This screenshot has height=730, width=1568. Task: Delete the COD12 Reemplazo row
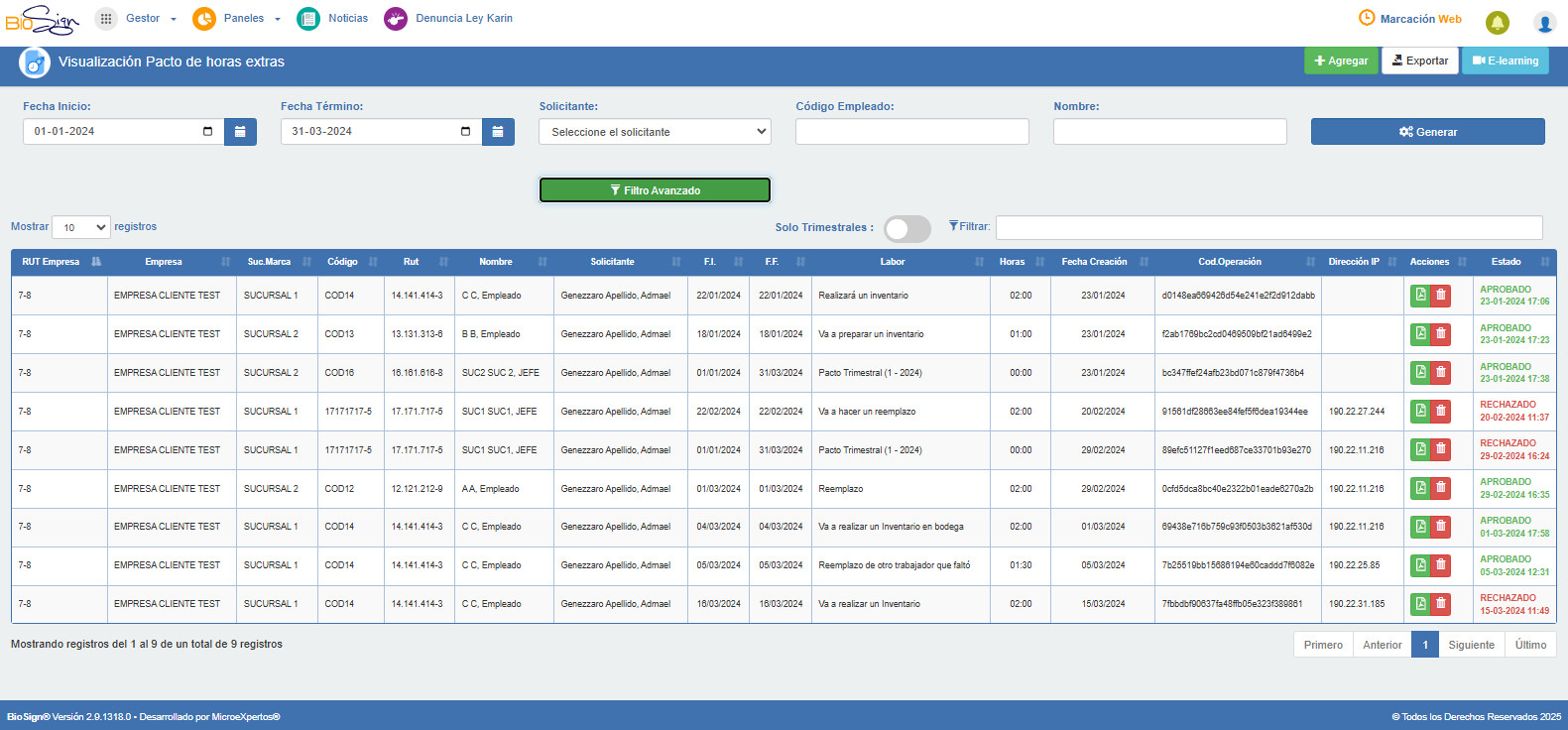1441,488
